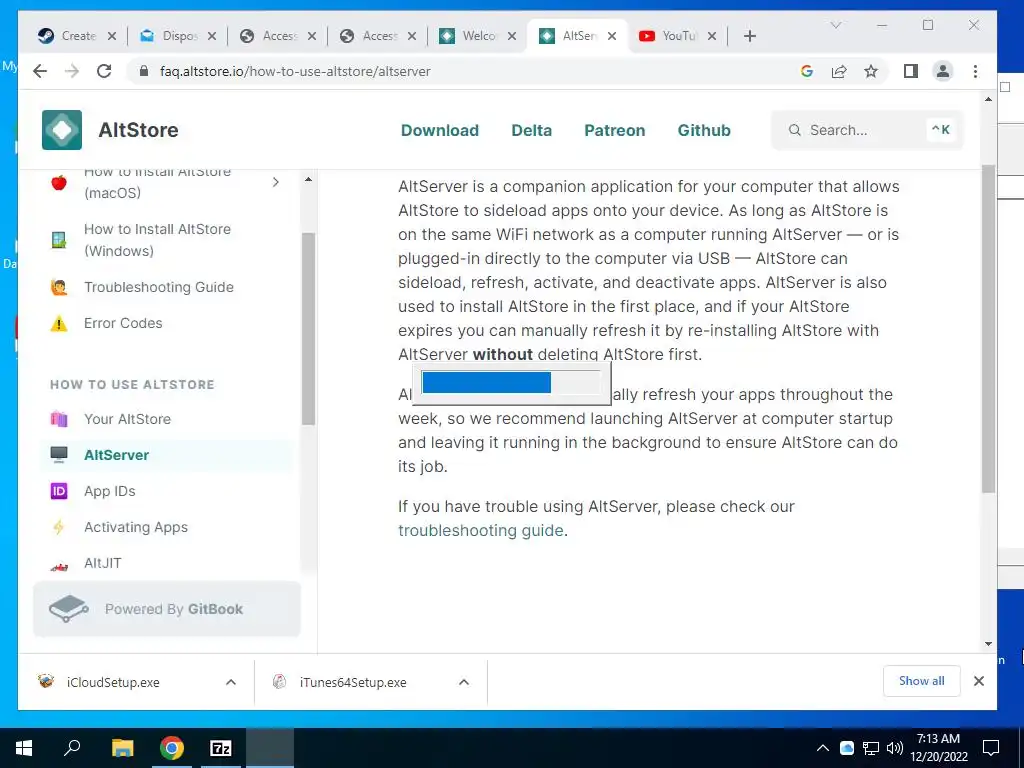Click sidebar scroll up arrow
Image resolution: width=1024 pixels, height=768 pixels.
click(308, 179)
